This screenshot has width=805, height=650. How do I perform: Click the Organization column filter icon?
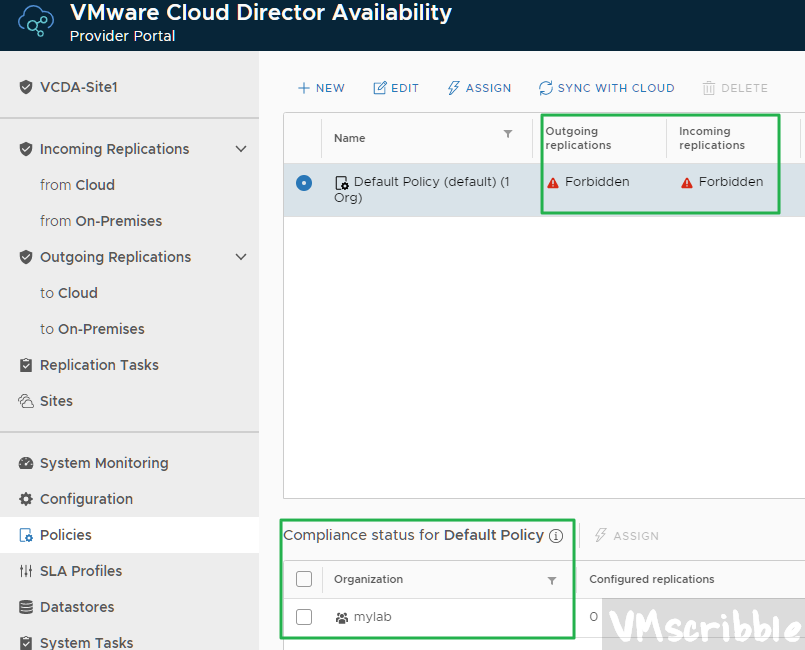point(552,580)
